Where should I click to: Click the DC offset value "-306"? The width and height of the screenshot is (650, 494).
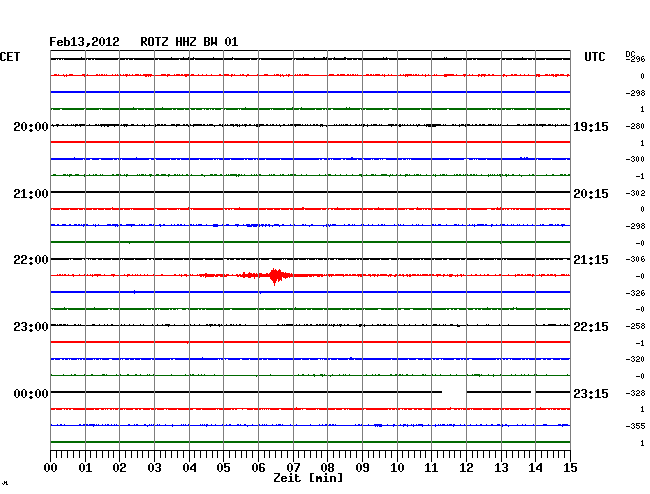coord(635,259)
